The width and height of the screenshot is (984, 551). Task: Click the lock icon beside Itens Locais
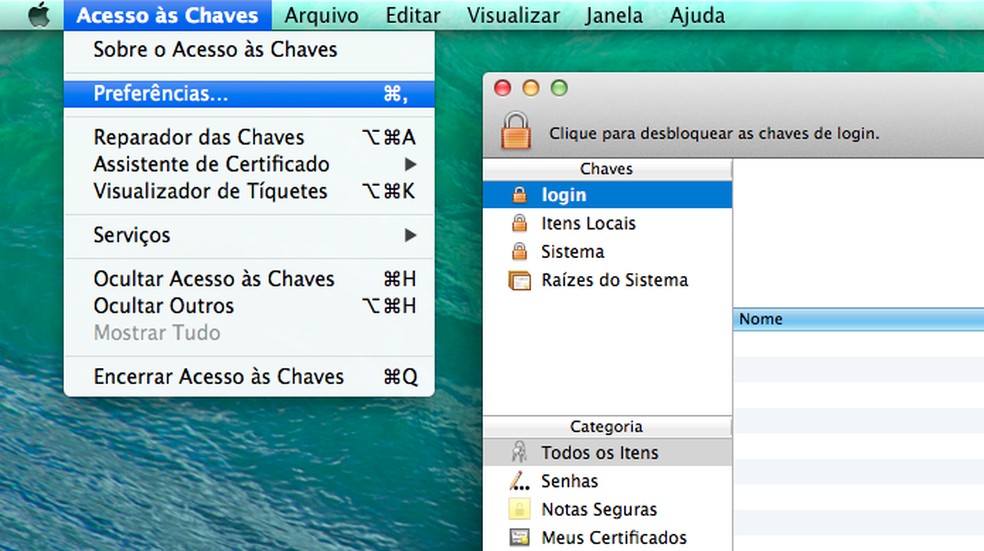click(519, 223)
